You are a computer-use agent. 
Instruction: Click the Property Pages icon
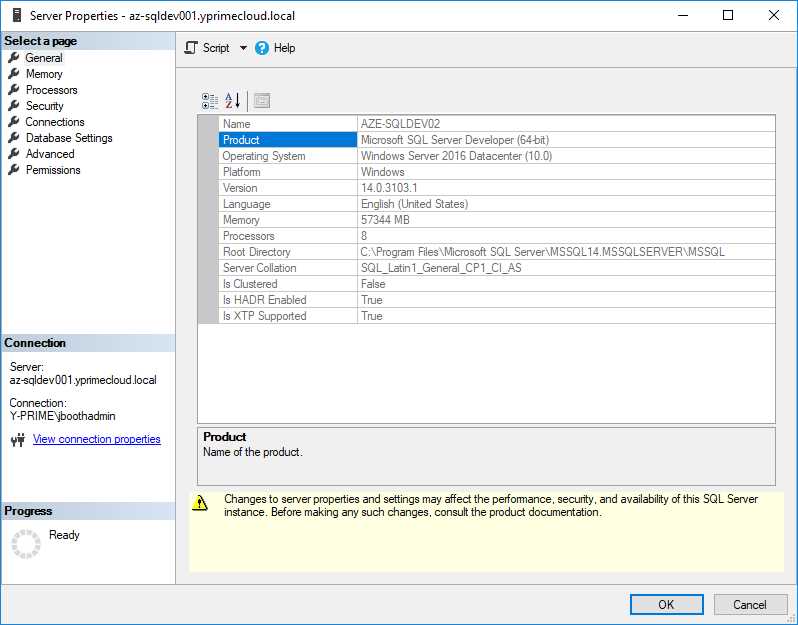pos(262,101)
